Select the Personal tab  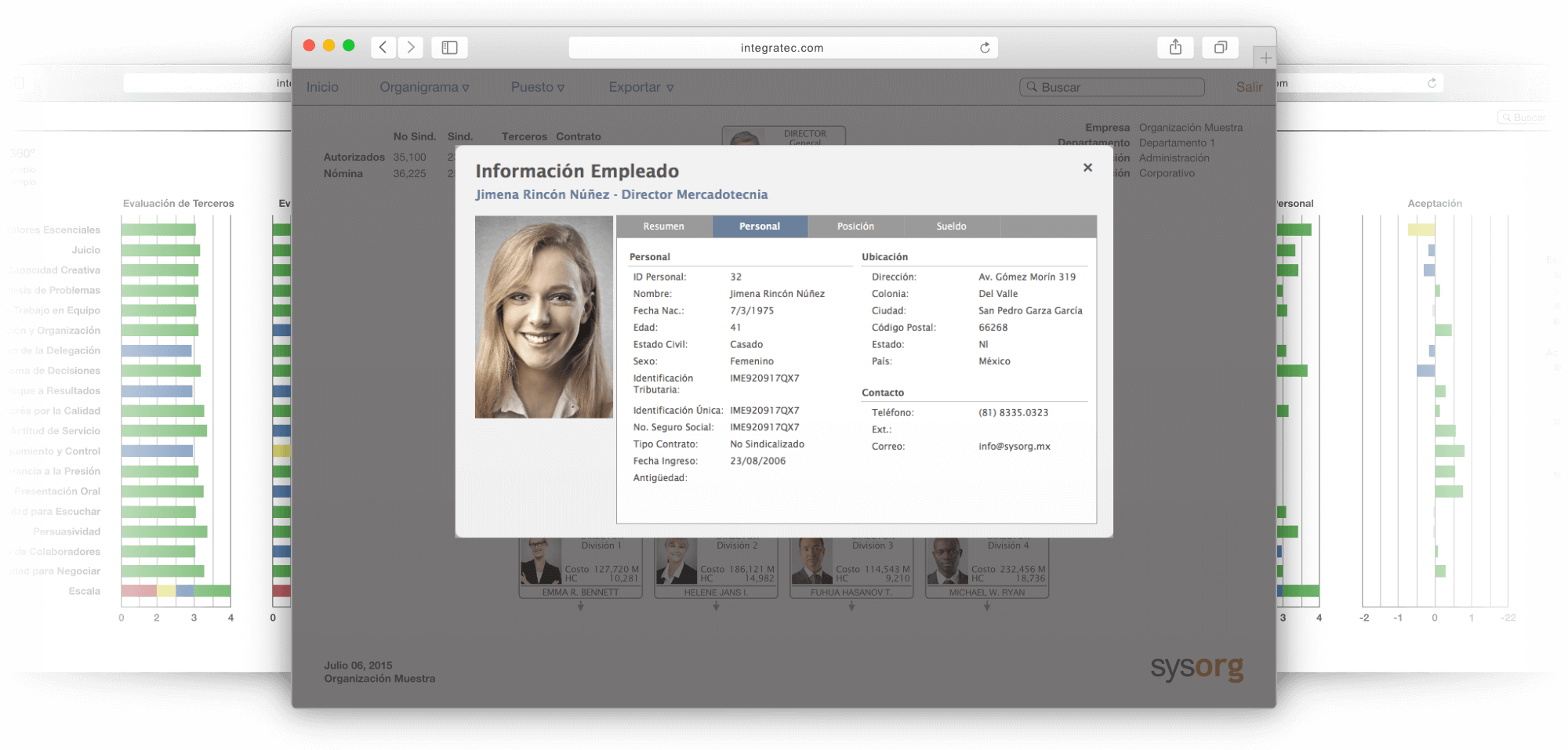point(760,226)
